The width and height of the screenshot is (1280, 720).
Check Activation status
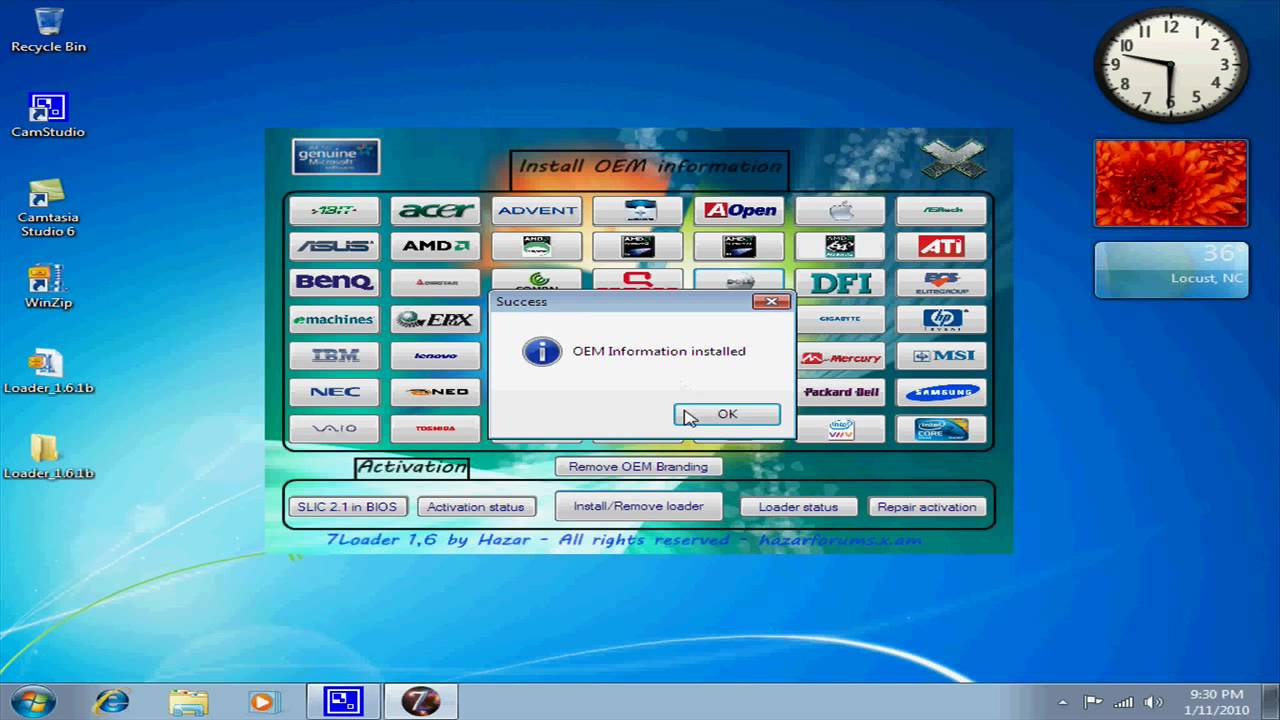pos(476,507)
